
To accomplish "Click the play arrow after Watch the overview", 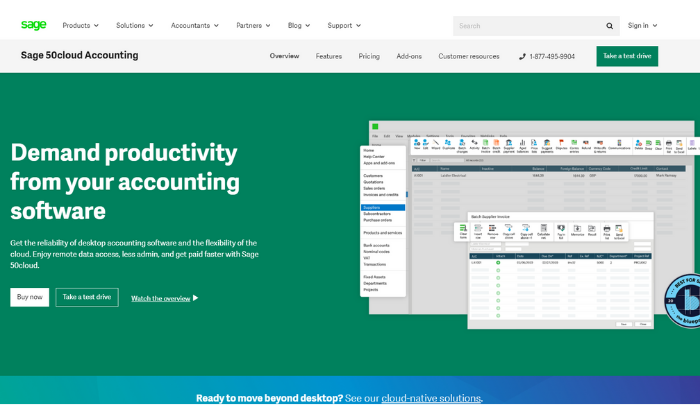I will (196, 298).
